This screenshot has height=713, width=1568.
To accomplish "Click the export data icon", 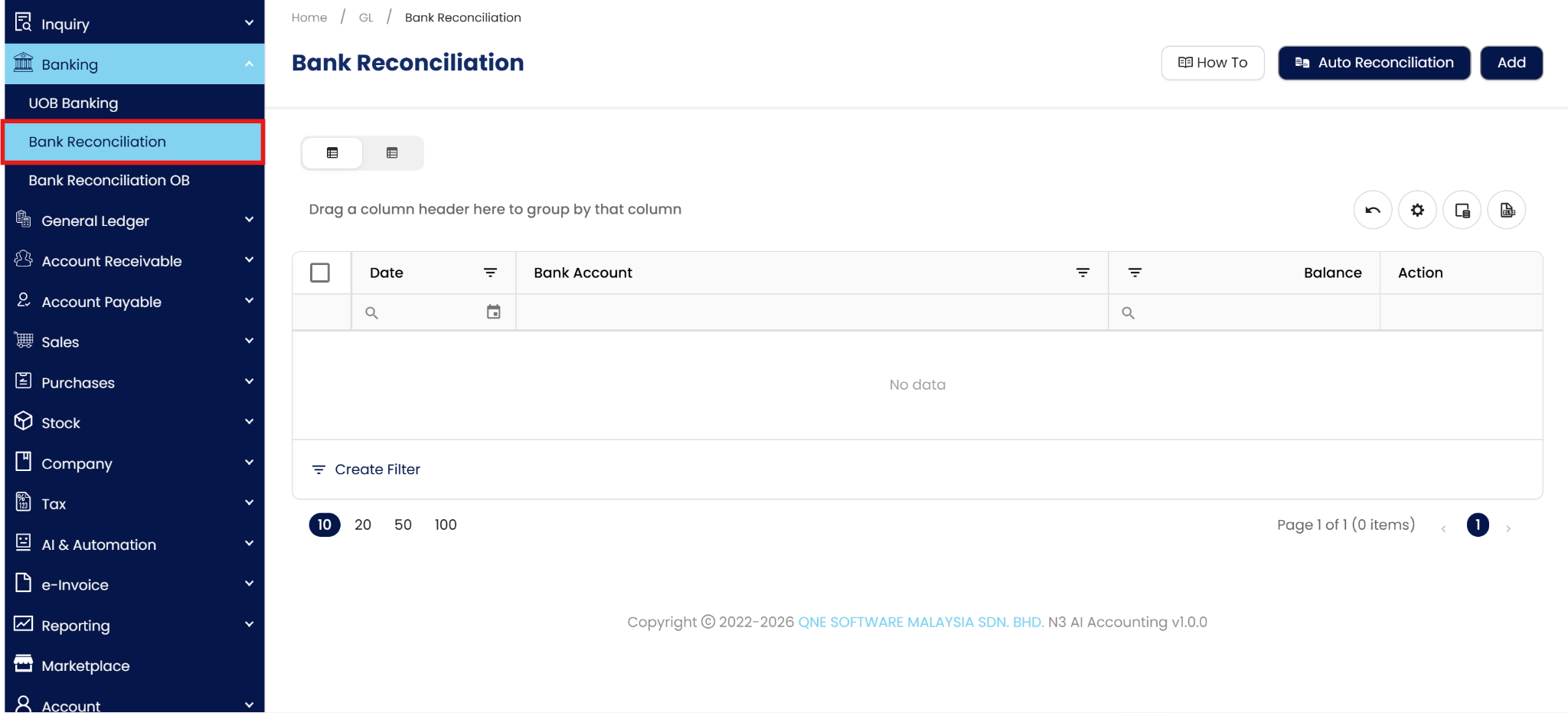I will click(x=1507, y=210).
